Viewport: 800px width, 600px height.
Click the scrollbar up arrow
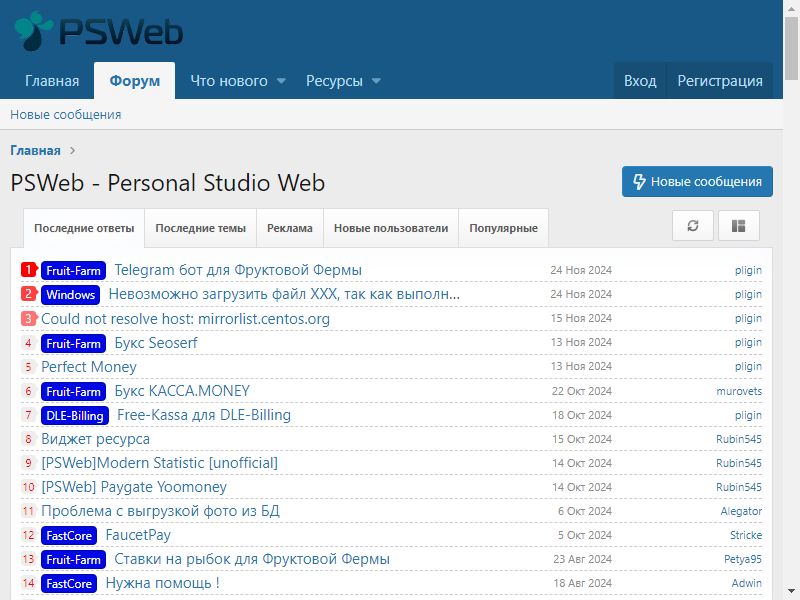(791, 8)
